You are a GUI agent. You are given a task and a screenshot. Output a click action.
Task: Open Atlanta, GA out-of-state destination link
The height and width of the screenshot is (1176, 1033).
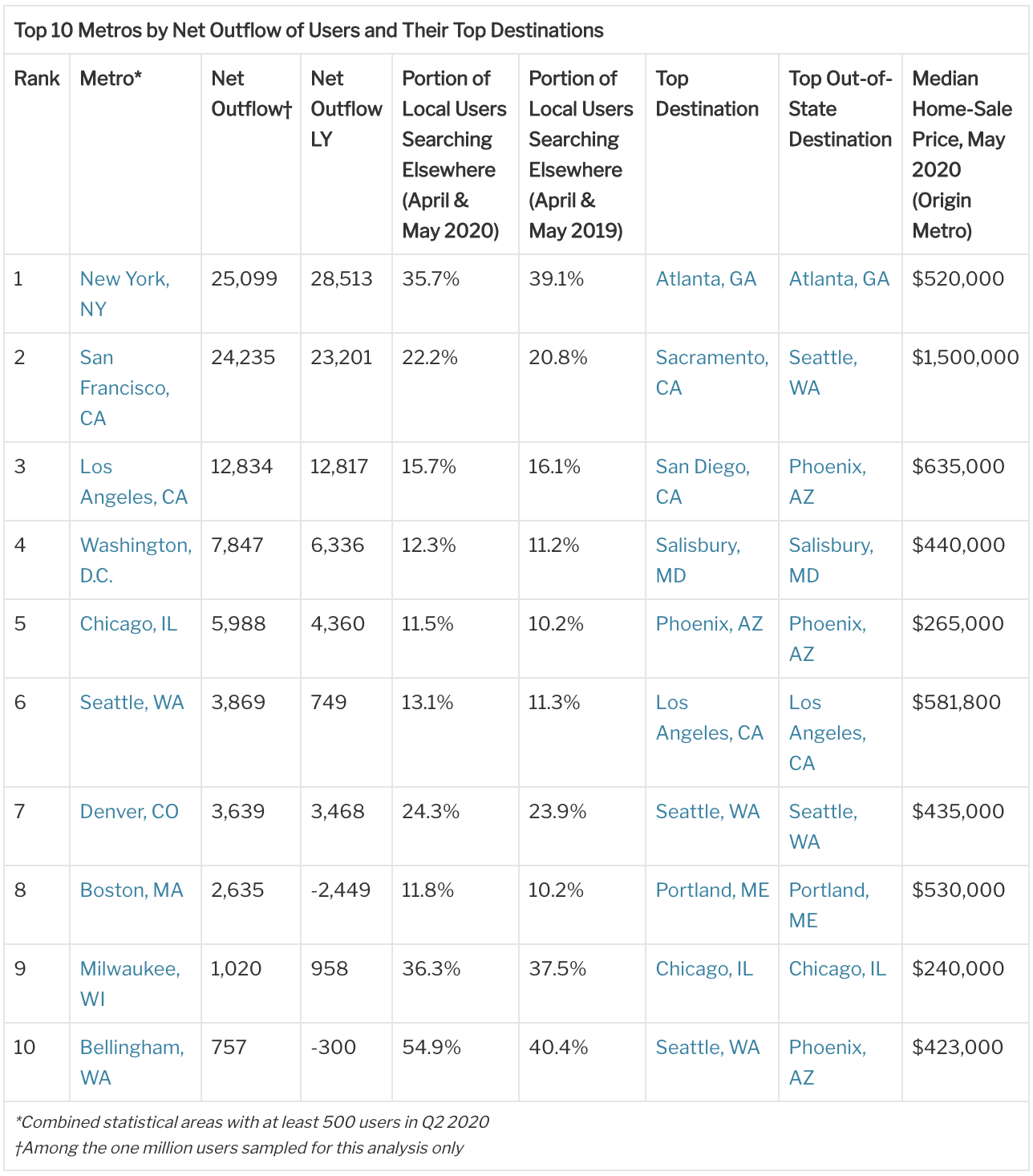click(839, 278)
